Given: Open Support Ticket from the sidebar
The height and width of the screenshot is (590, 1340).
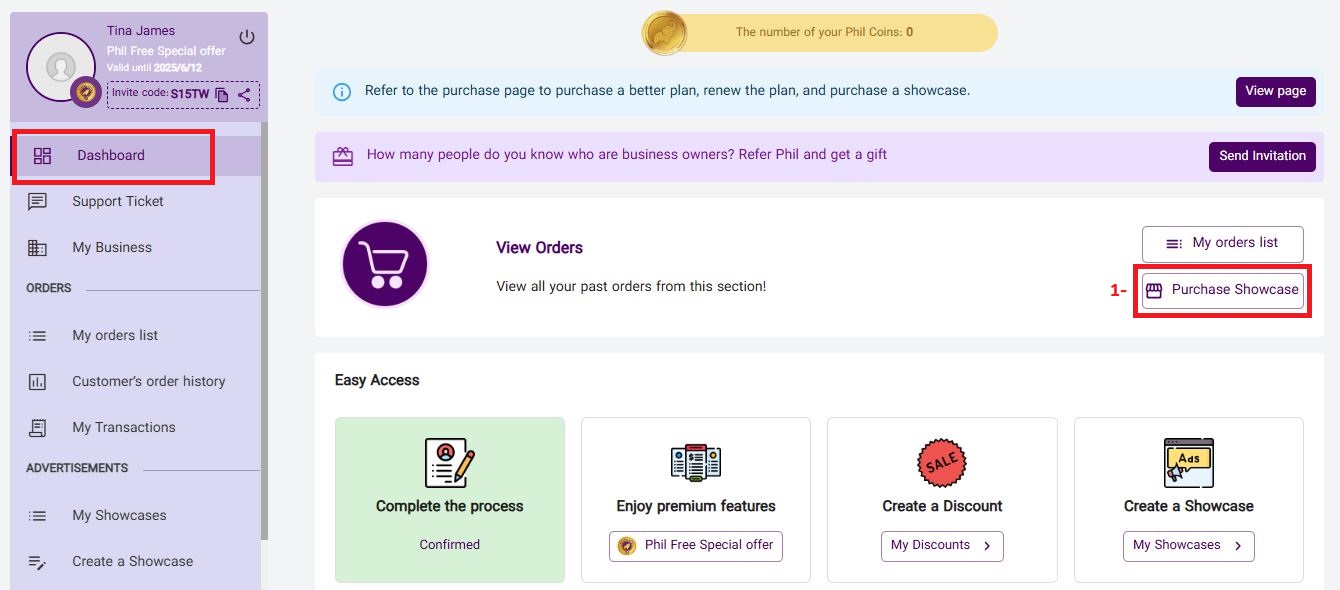Looking at the screenshot, I should pyautogui.click(x=117, y=202).
